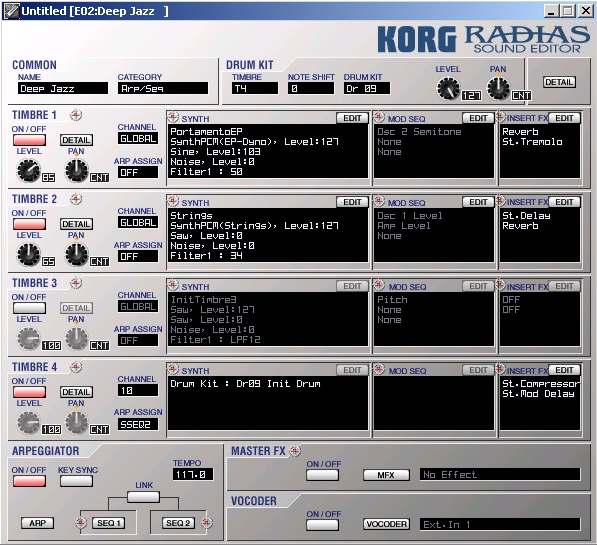Click the red icon beside Timbre 2 title

(76, 199)
